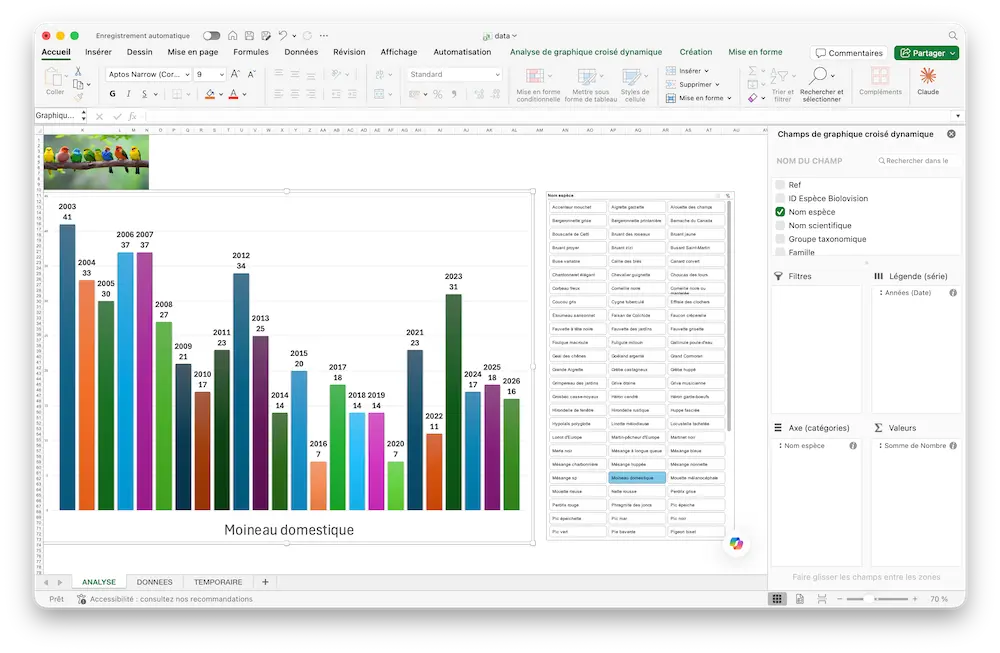Open the Commentaires pane
Screen dimensions: 1000x653
[849, 53]
